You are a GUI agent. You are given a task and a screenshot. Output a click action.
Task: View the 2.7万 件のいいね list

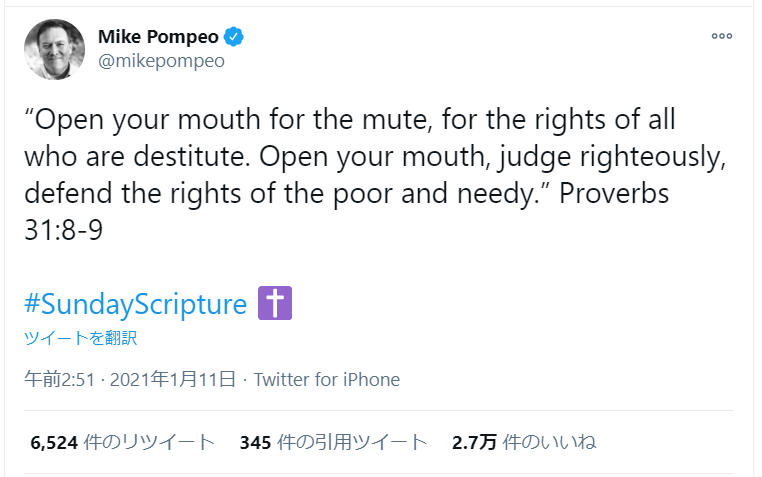[524, 443]
